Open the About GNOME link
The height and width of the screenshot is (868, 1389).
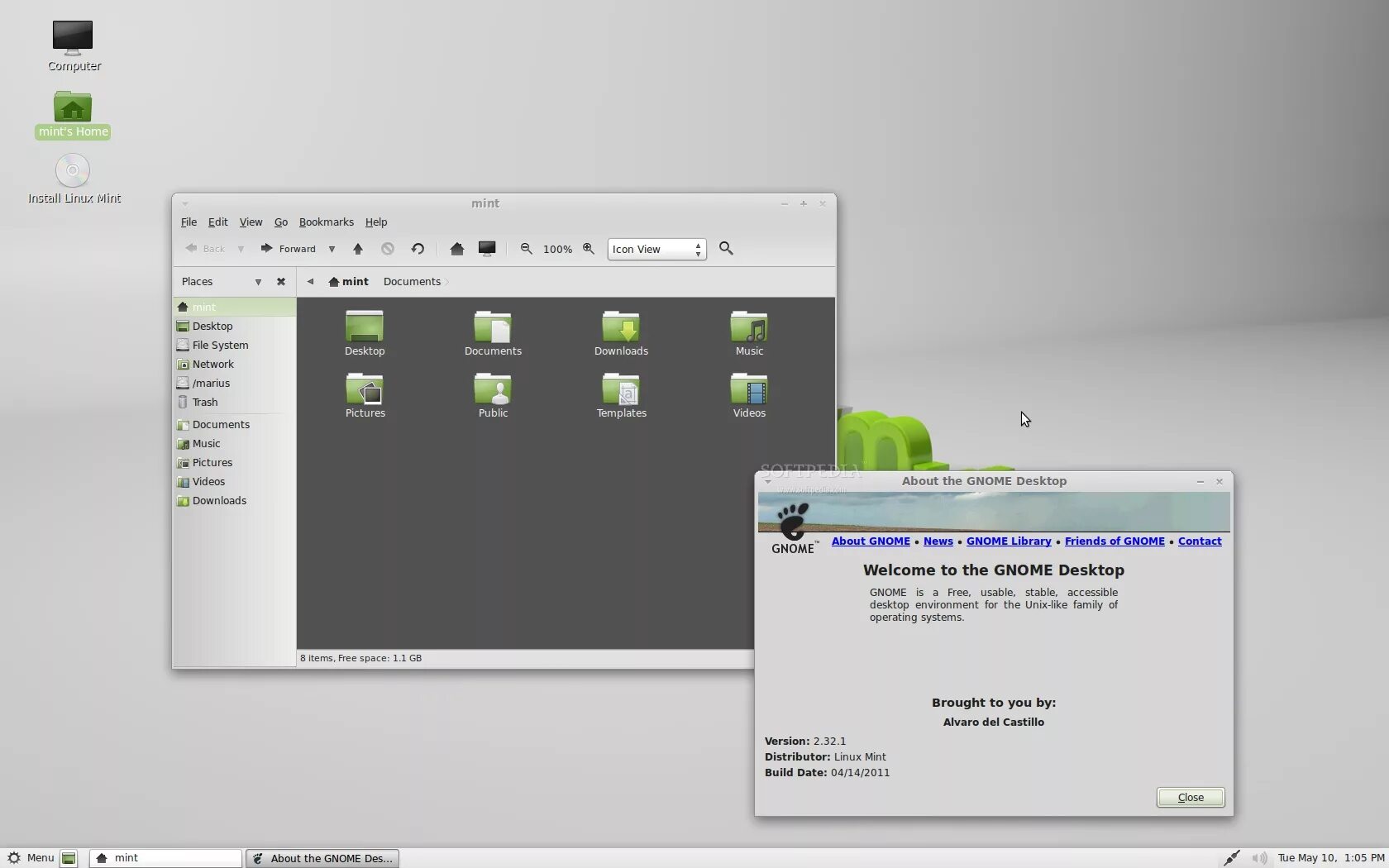(x=871, y=541)
